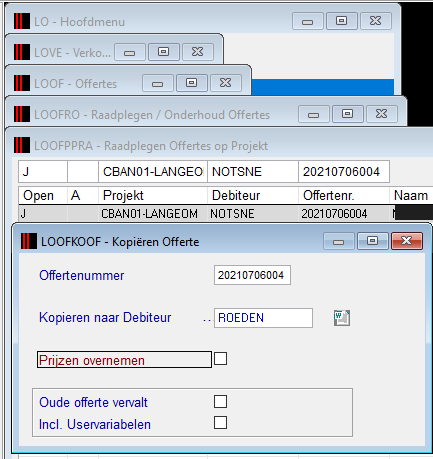Click the LOOFRO window title icon
Viewport: 433px width, 459px height.
click(22, 114)
